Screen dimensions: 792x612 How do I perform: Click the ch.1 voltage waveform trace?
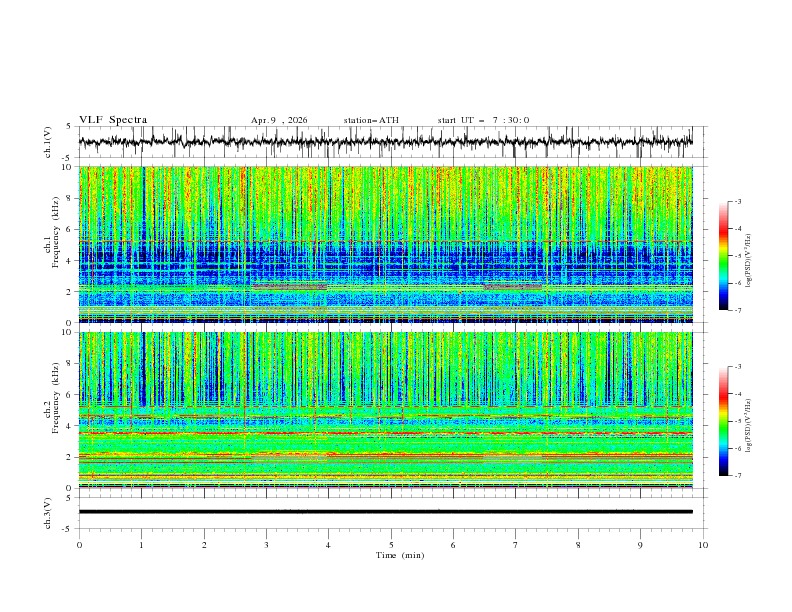tap(385, 141)
